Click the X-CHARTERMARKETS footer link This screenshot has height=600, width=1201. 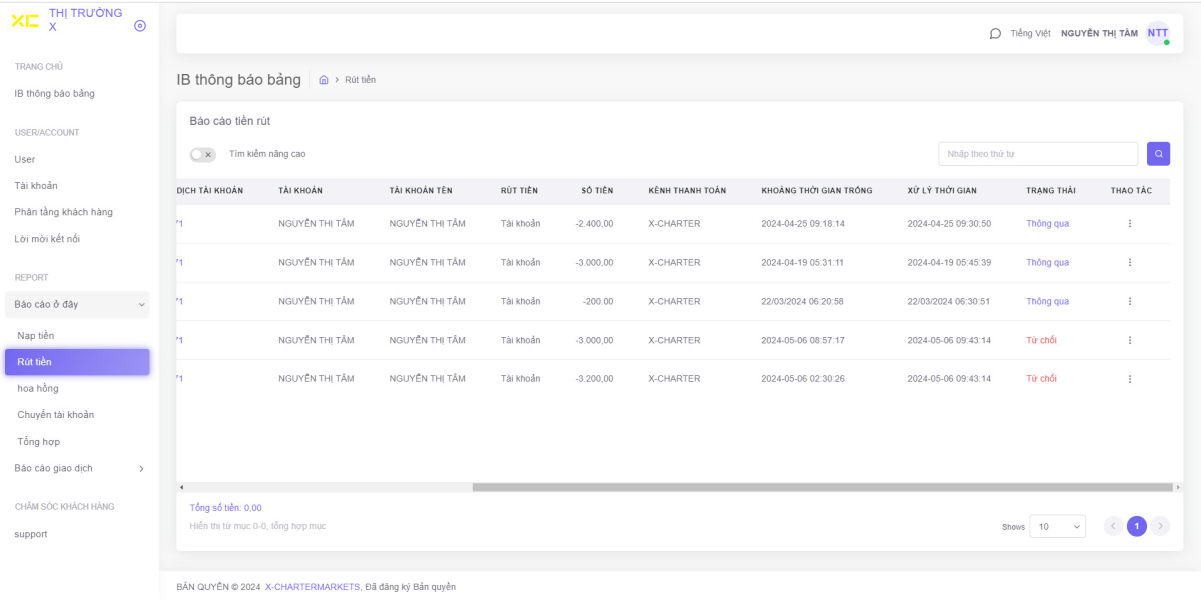312,587
